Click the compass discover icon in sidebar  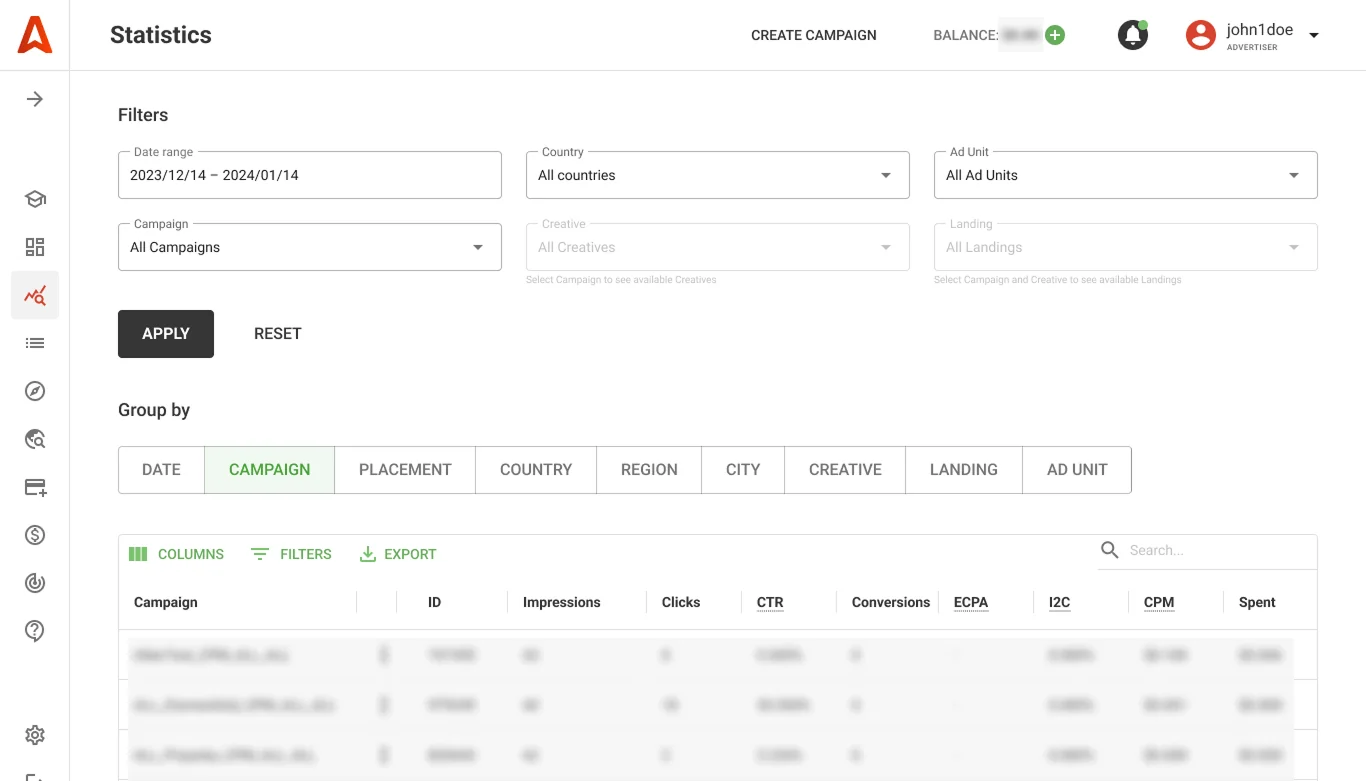point(35,391)
